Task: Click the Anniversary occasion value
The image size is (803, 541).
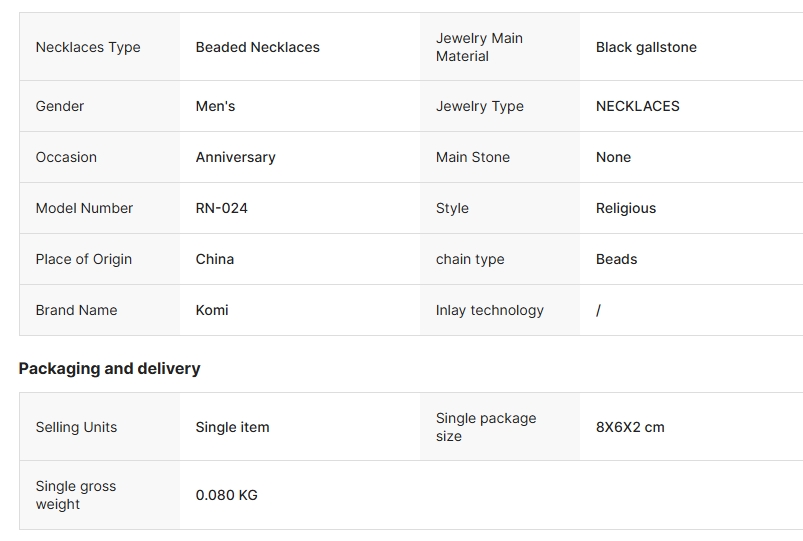Action: click(236, 157)
